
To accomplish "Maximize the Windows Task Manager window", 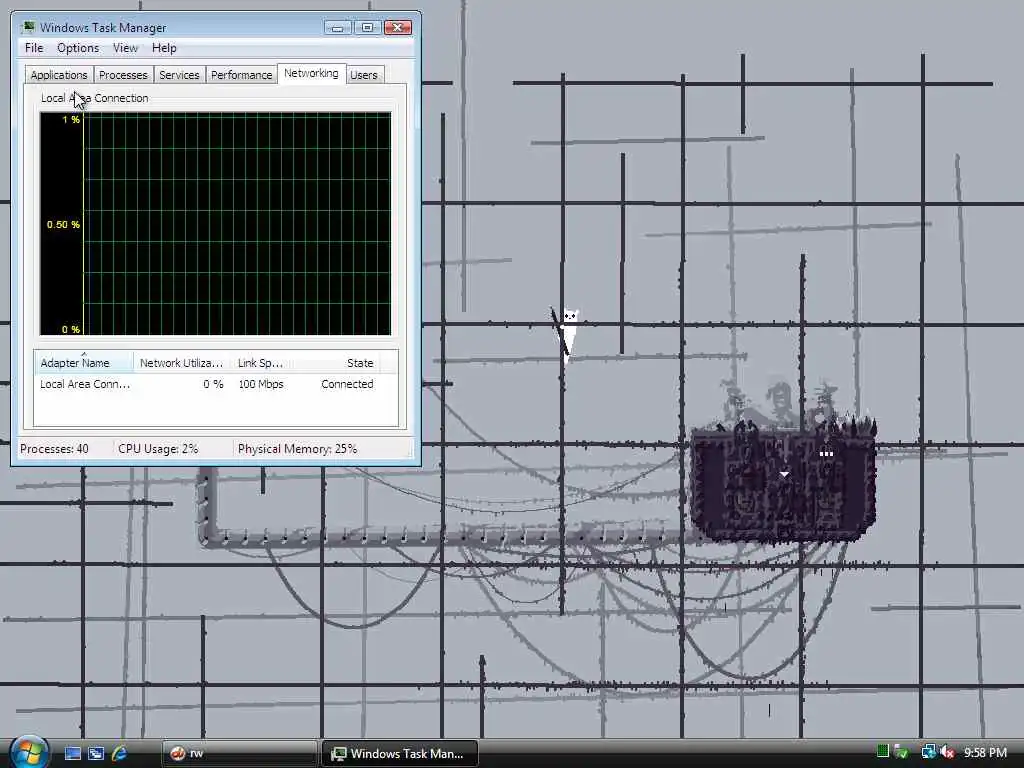I will pyautogui.click(x=367, y=27).
